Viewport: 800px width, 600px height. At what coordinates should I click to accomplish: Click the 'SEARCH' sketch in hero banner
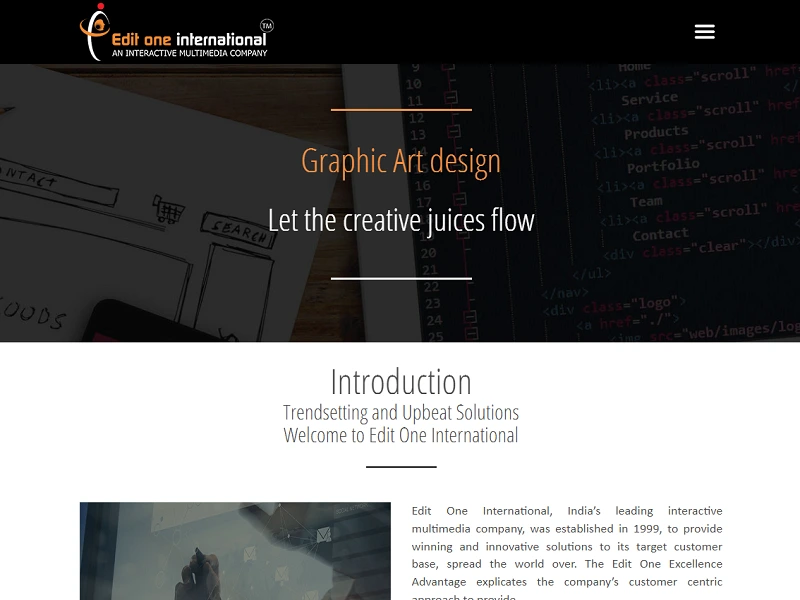click(x=238, y=230)
